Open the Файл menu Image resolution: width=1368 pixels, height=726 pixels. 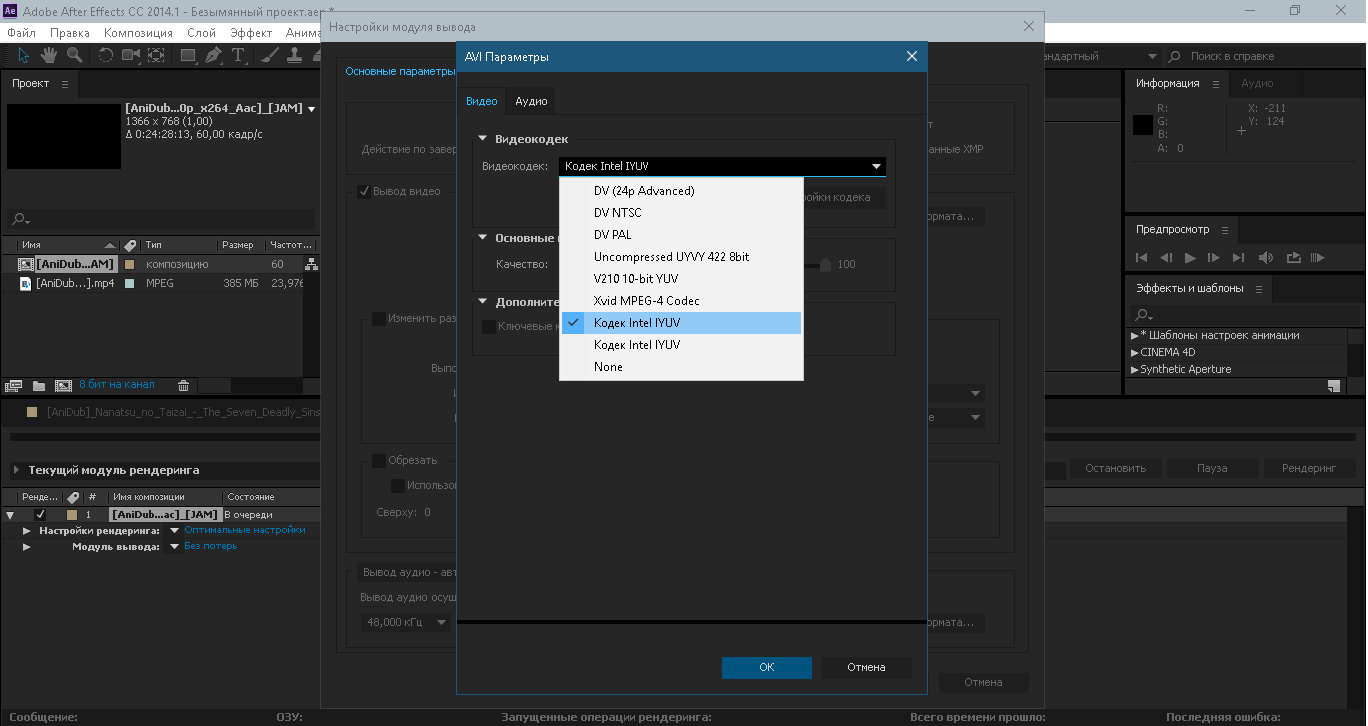[21, 33]
